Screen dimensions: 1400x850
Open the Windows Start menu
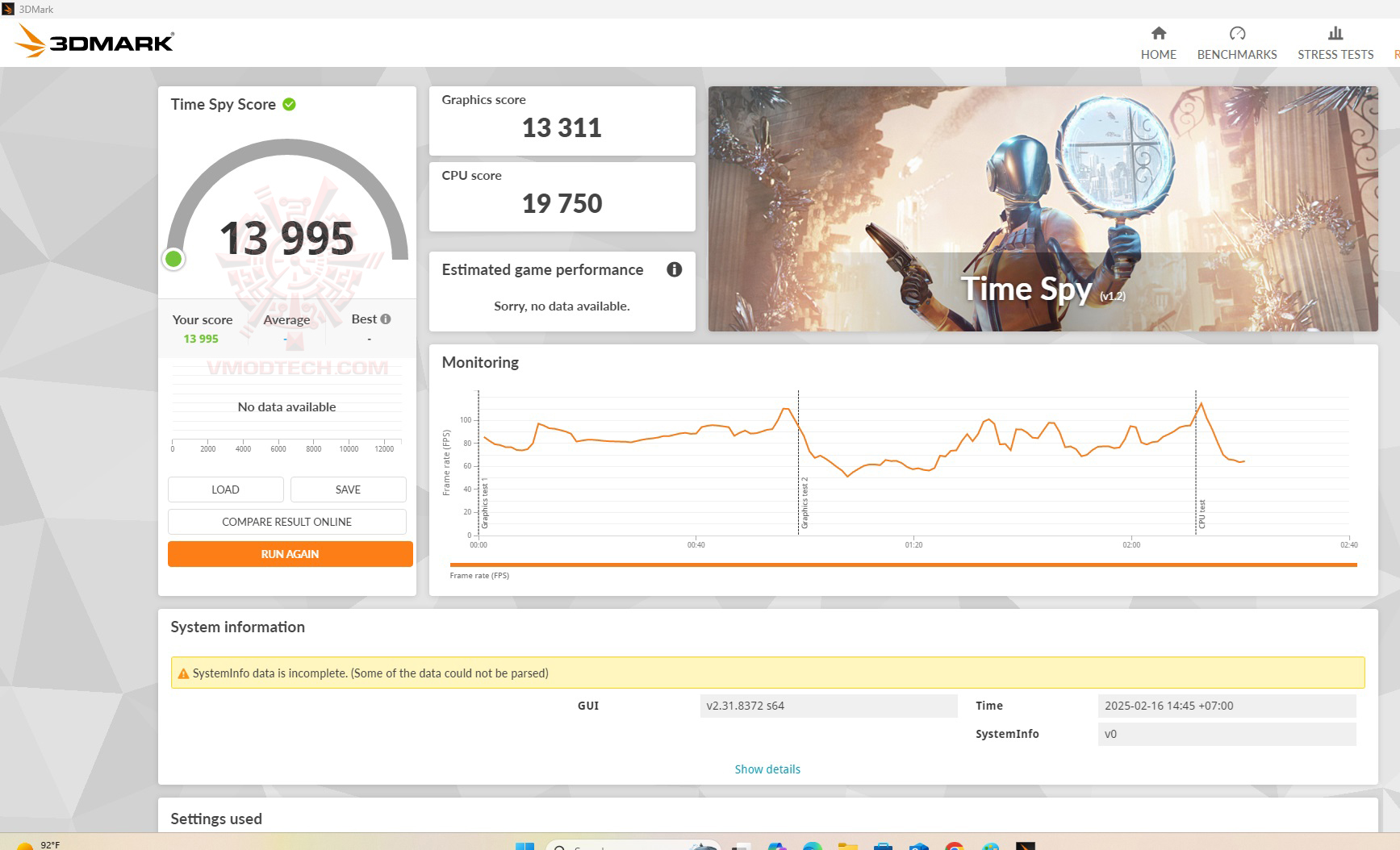tap(524, 846)
